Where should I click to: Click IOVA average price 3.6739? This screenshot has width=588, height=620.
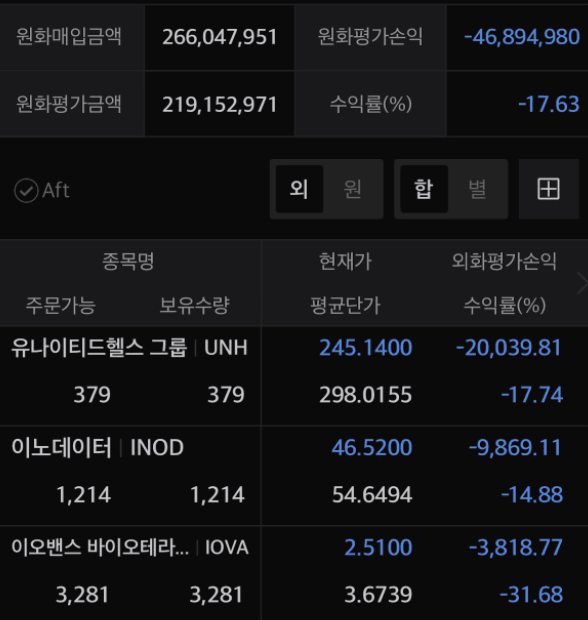378,595
